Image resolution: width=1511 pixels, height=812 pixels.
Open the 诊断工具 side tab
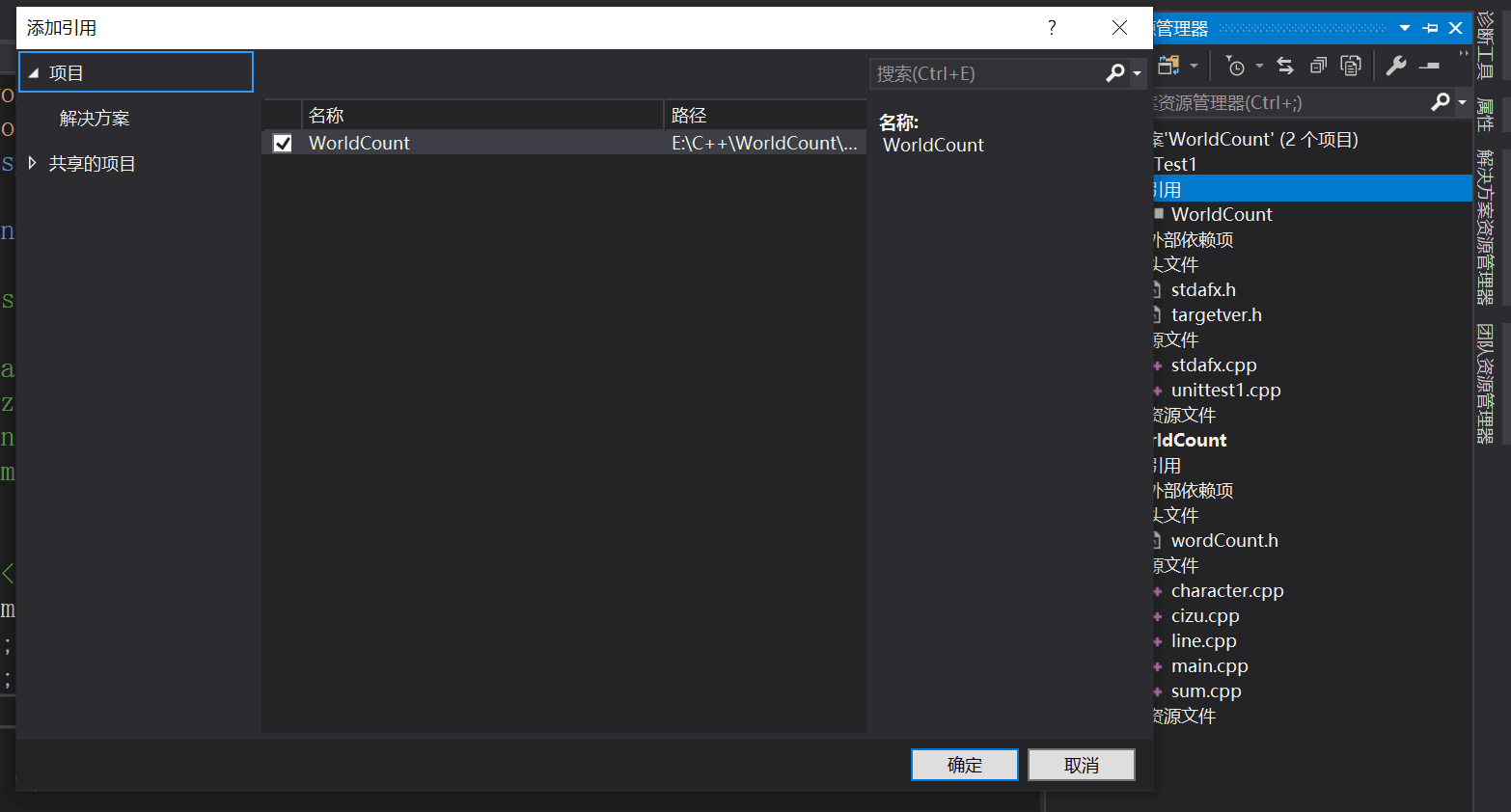click(x=1487, y=44)
